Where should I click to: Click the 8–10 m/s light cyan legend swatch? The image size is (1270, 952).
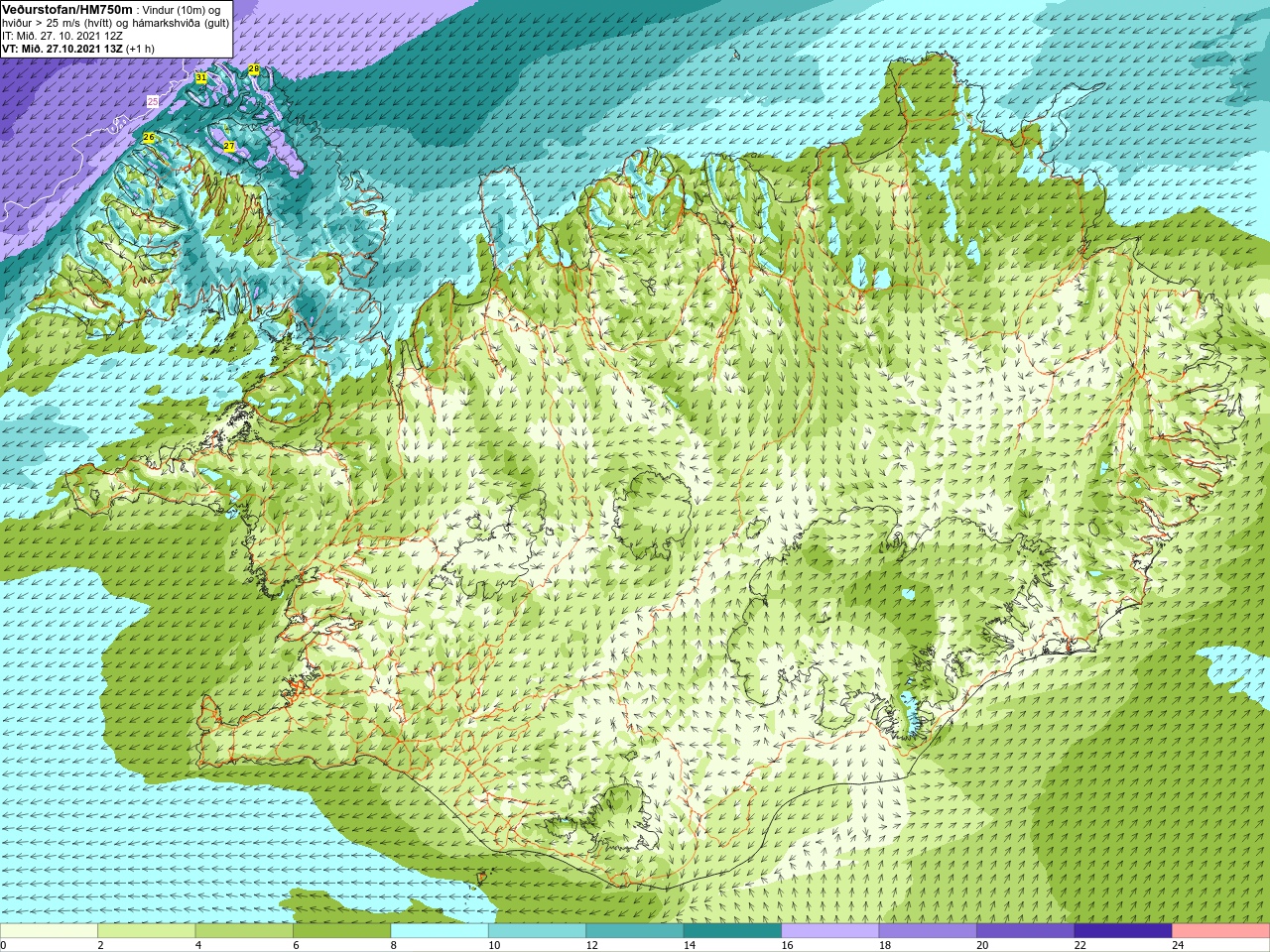(440, 931)
